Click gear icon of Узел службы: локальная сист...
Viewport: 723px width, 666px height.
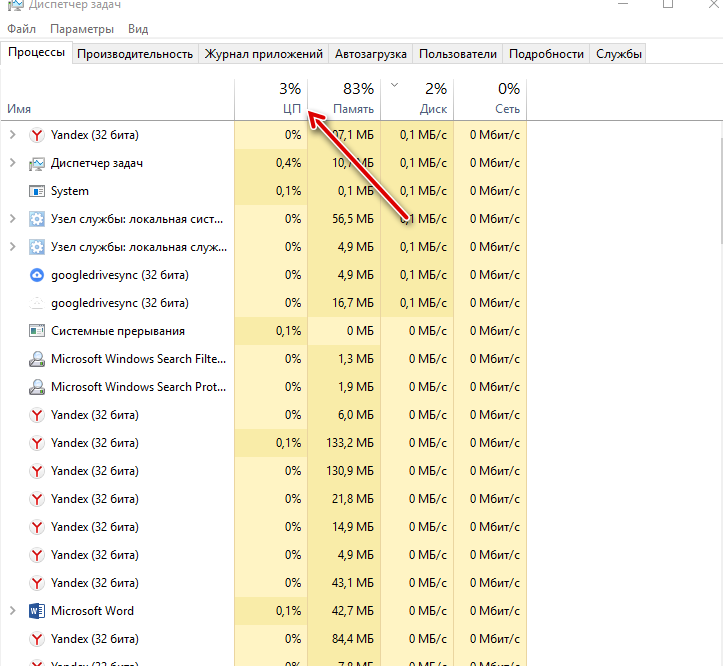pyautogui.click(x=37, y=219)
